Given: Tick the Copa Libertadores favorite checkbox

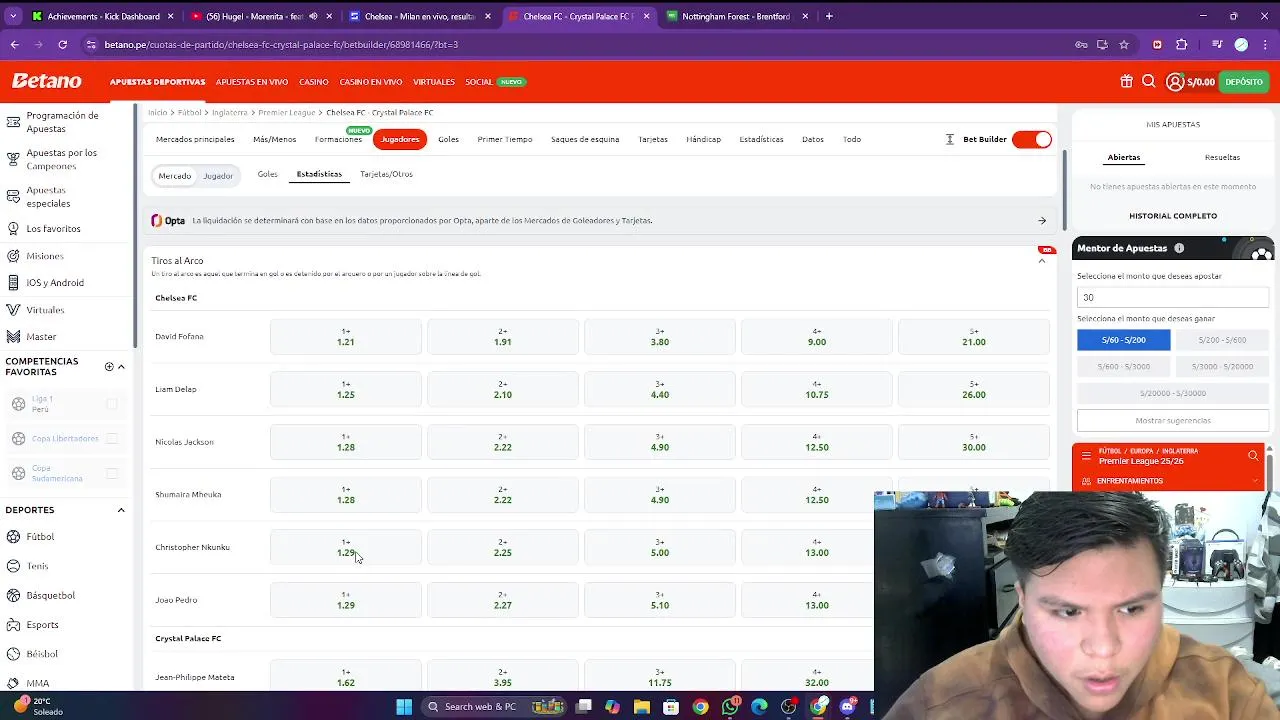Looking at the screenshot, I should 112,438.
